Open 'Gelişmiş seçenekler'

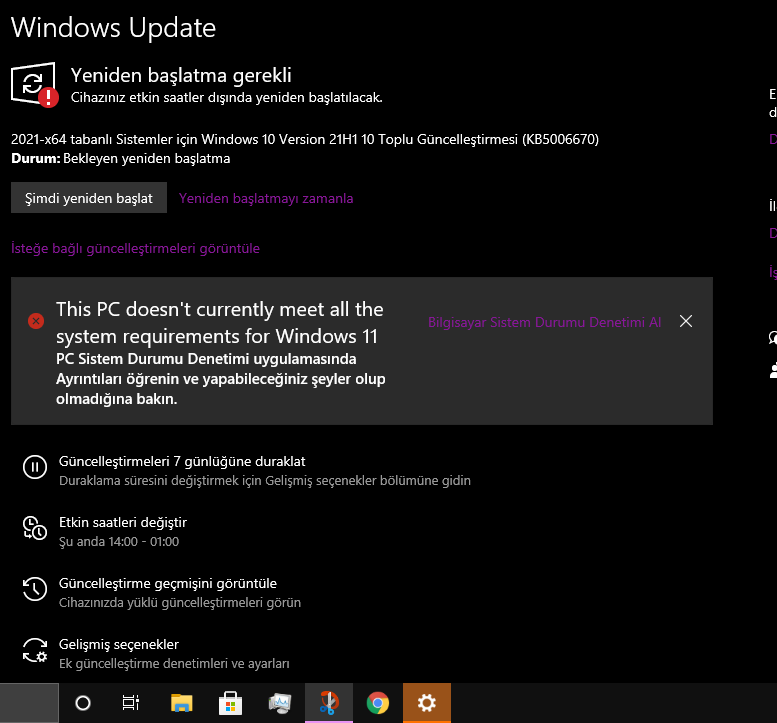[118, 644]
